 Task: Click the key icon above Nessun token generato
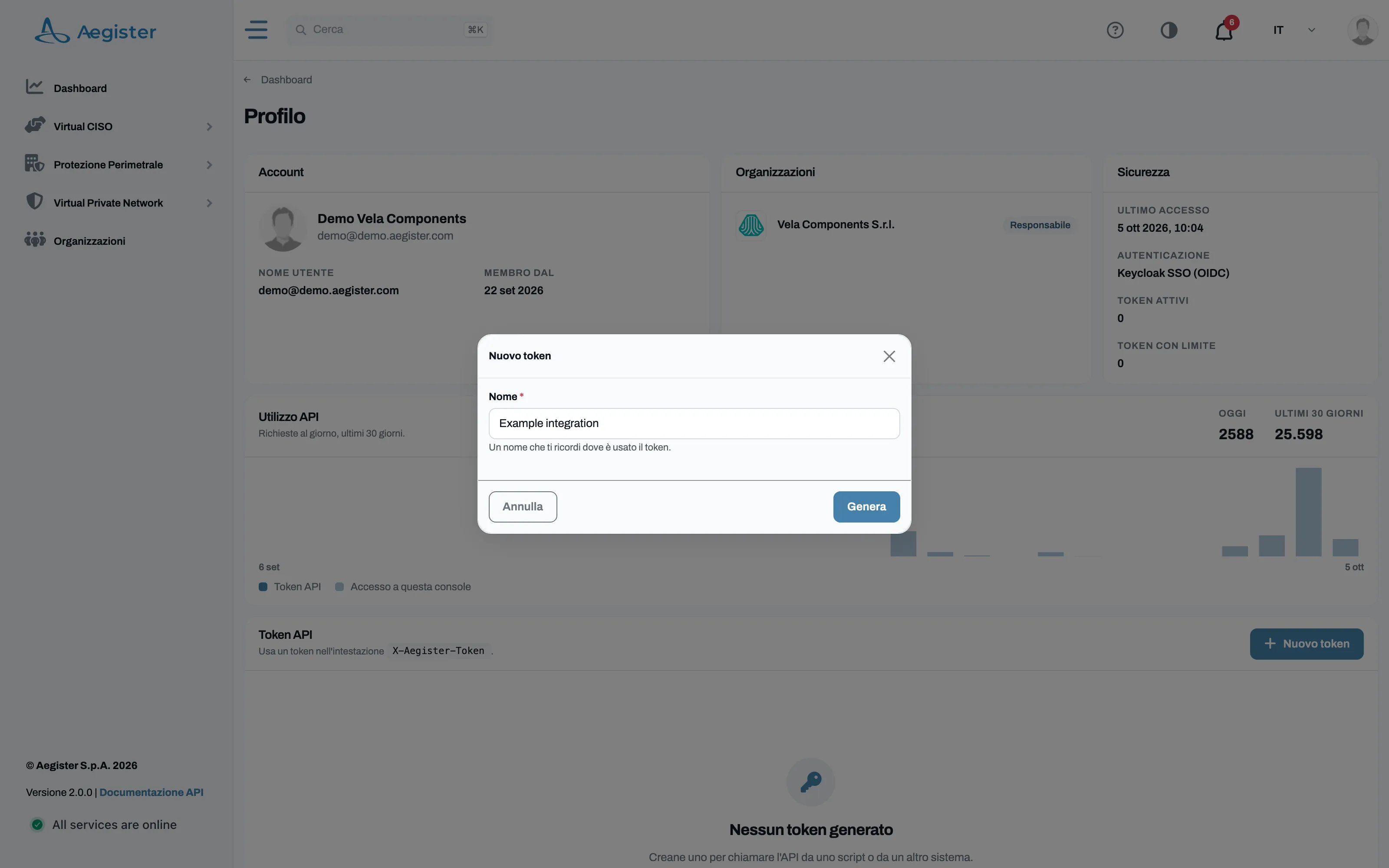810,782
